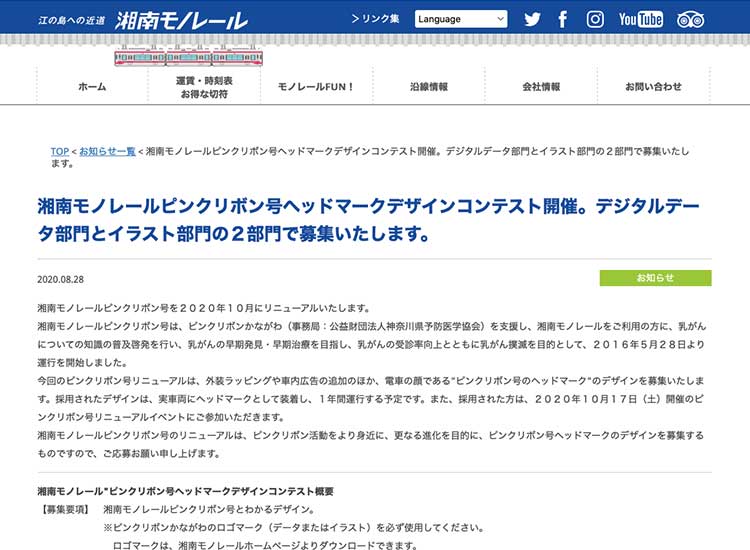Select the 沿線情報 menu item
The image size is (750, 550).
coord(429,87)
